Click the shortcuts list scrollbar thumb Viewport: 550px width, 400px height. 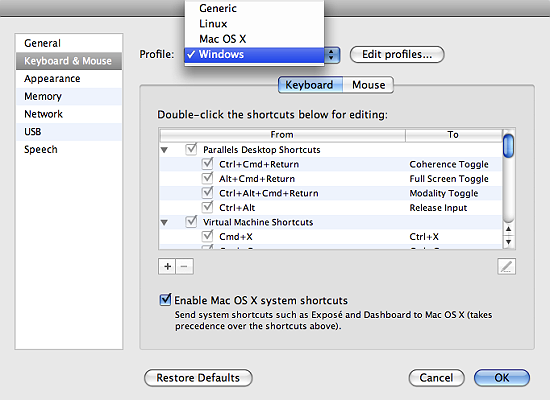click(x=508, y=146)
